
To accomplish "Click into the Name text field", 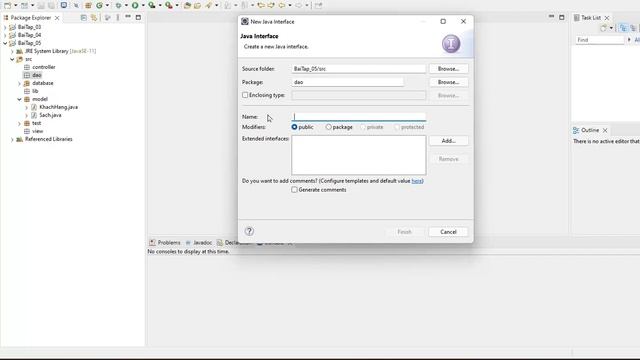I will coord(359,117).
